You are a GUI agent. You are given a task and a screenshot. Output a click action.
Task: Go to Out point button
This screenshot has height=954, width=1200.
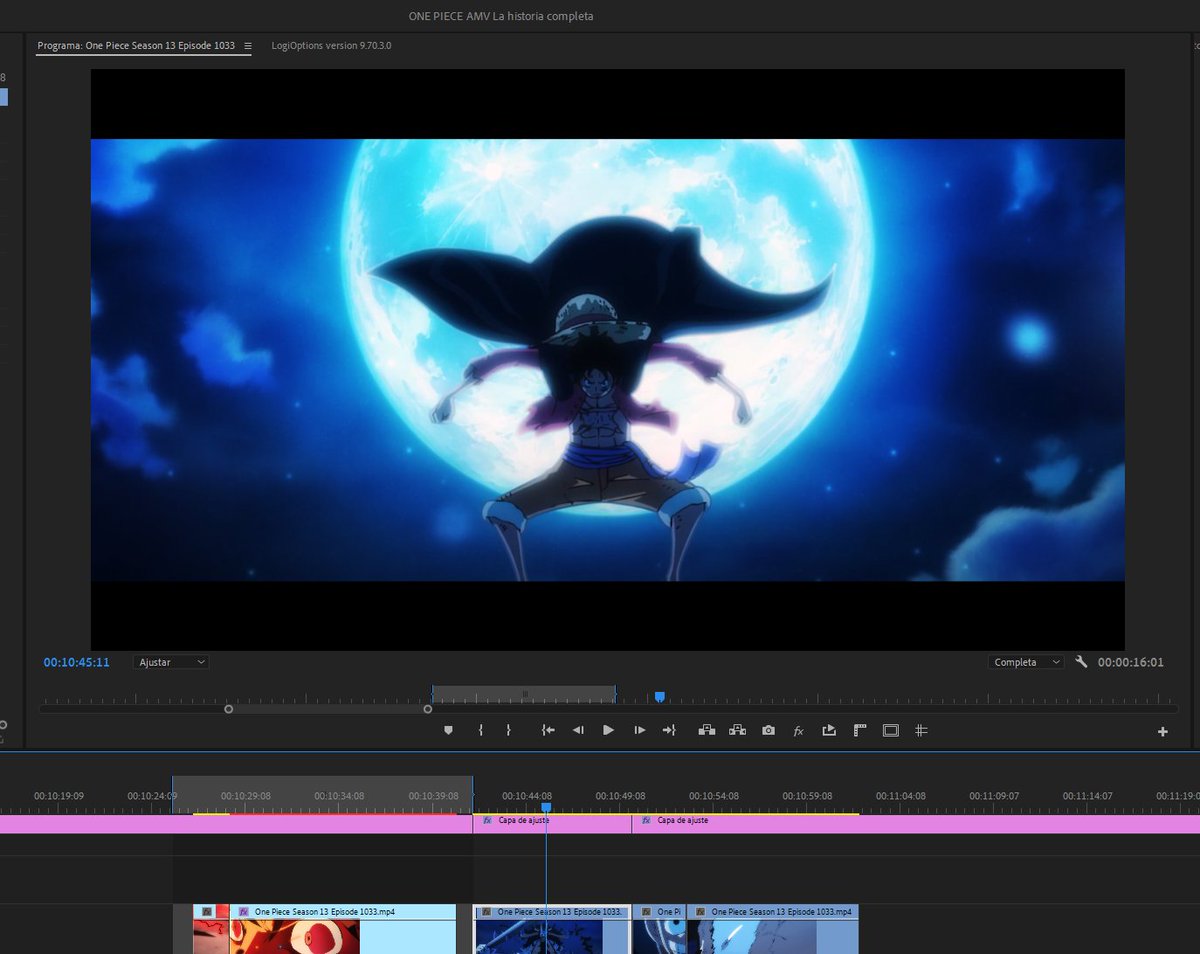coord(669,731)
